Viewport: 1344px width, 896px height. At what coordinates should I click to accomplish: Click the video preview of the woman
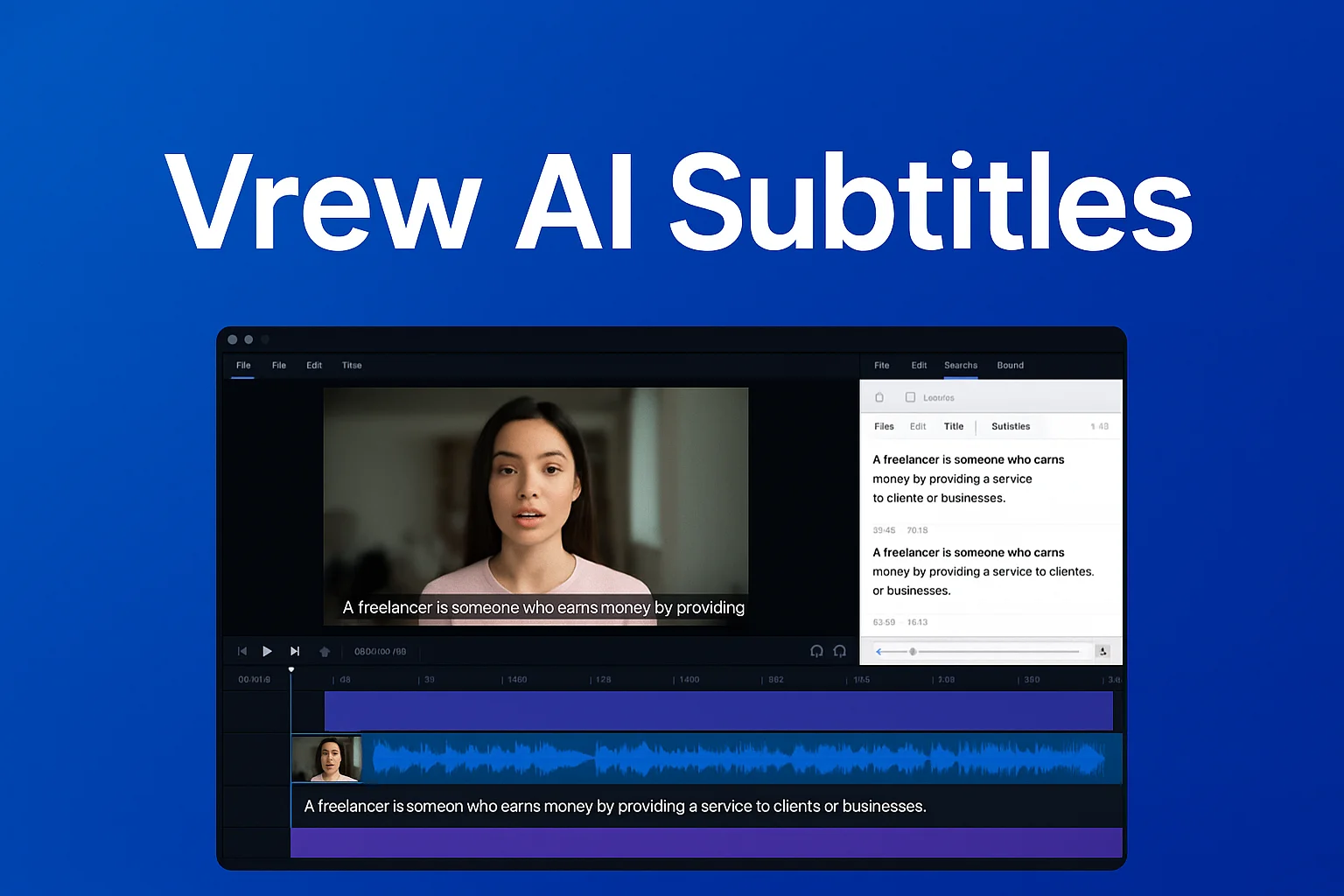point(535,506)
